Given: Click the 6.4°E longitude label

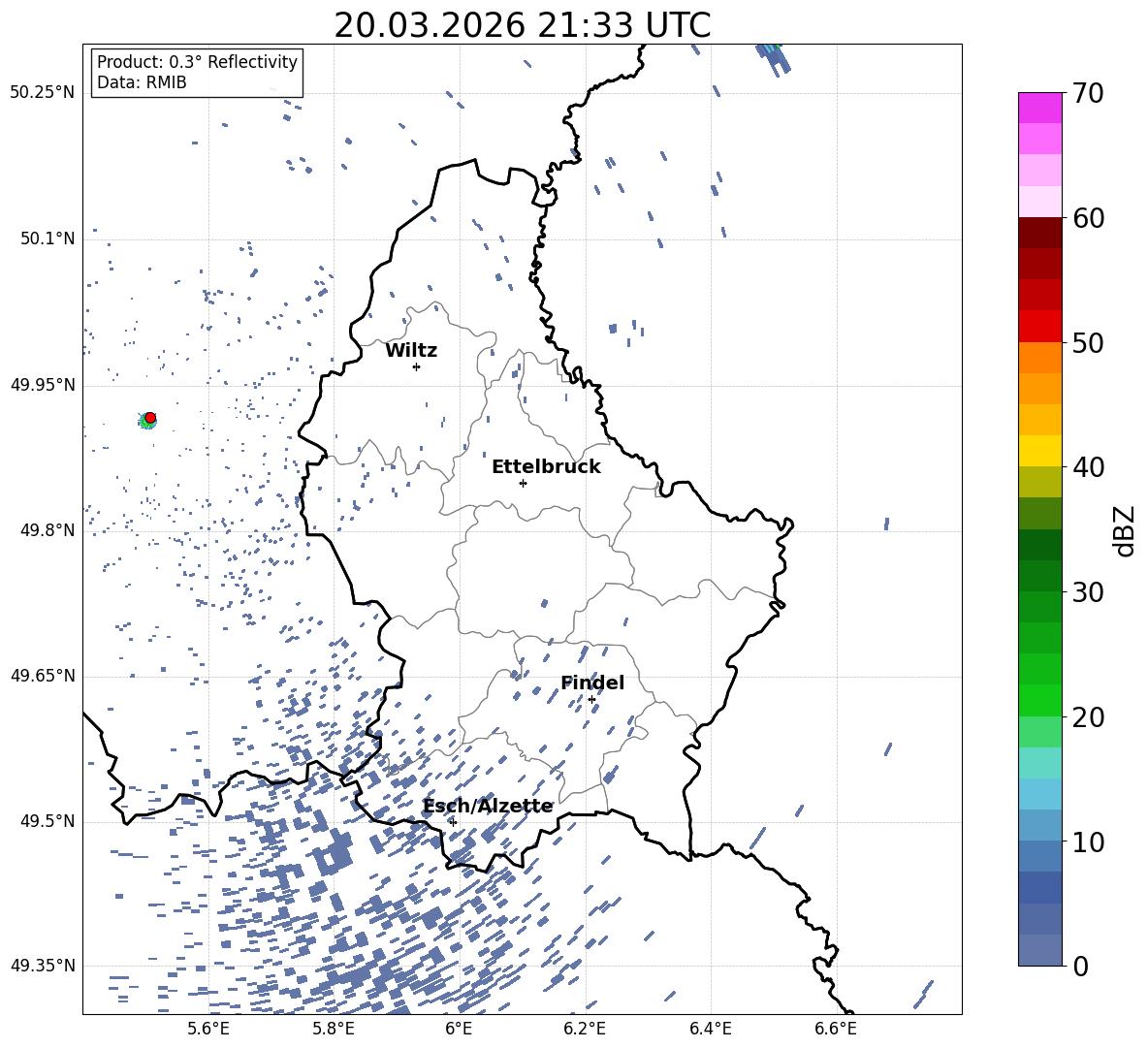Looking at the screenshot, I should point(710,1029).
